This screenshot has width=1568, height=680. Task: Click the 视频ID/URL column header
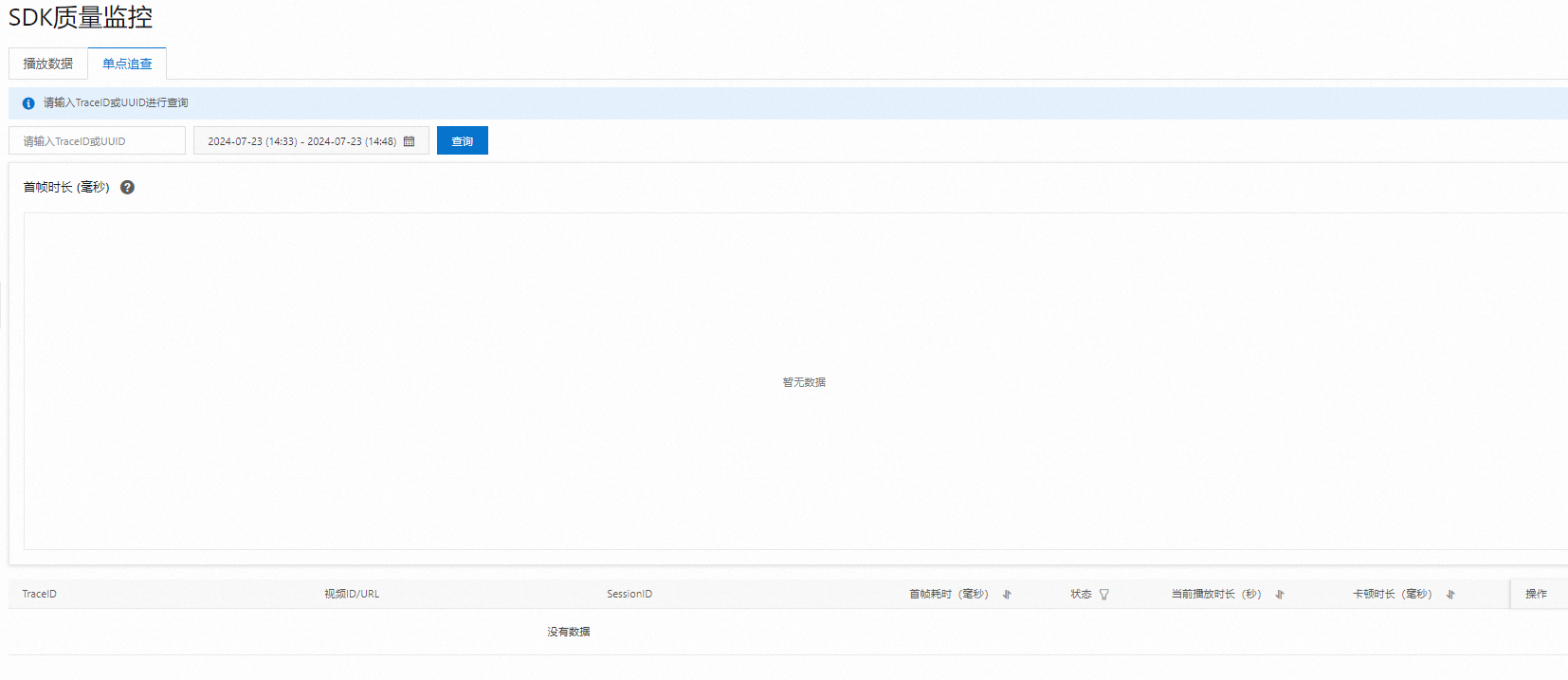pyautogui.click(x=352, y=595)
